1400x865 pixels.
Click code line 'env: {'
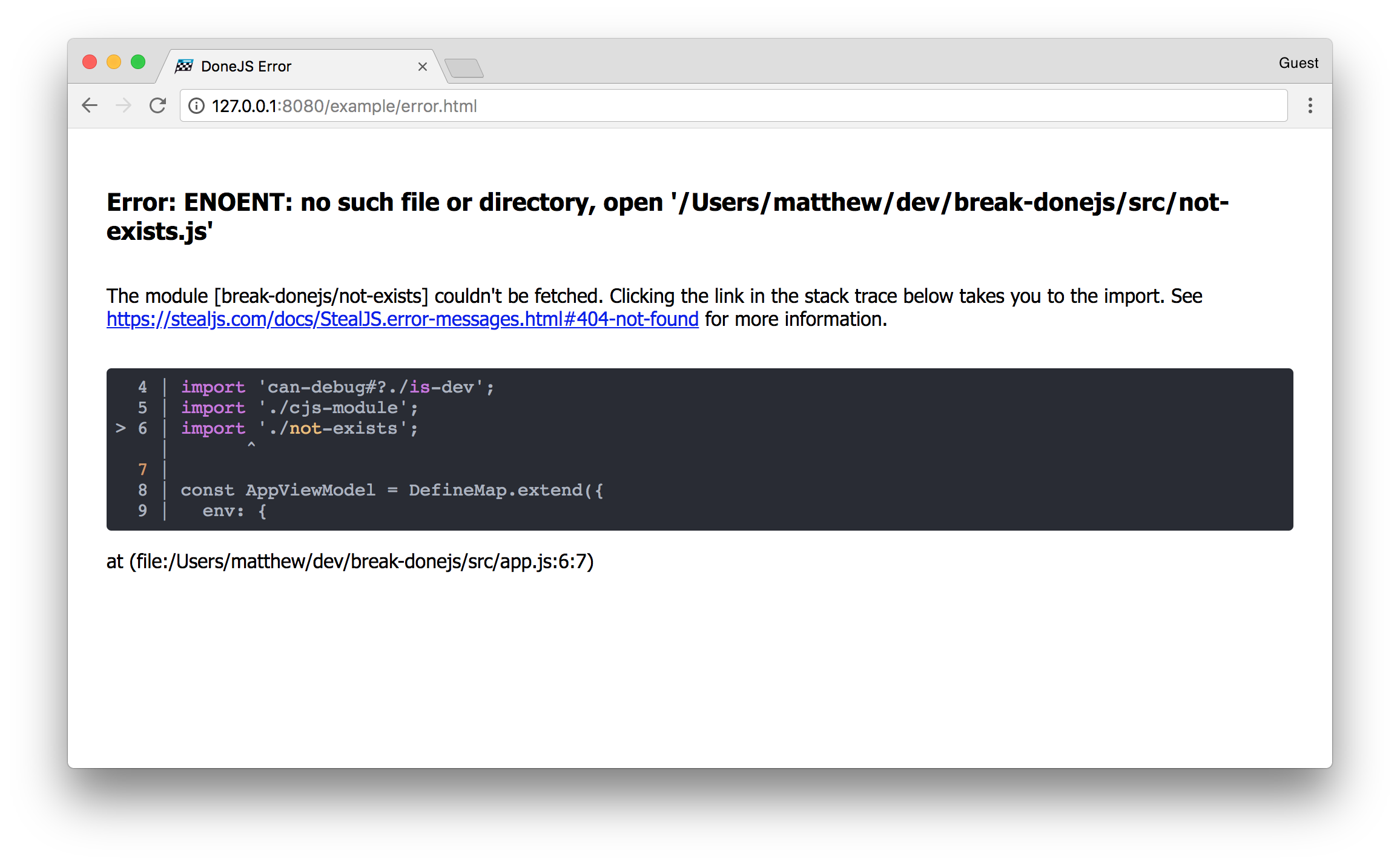(234, 511)
